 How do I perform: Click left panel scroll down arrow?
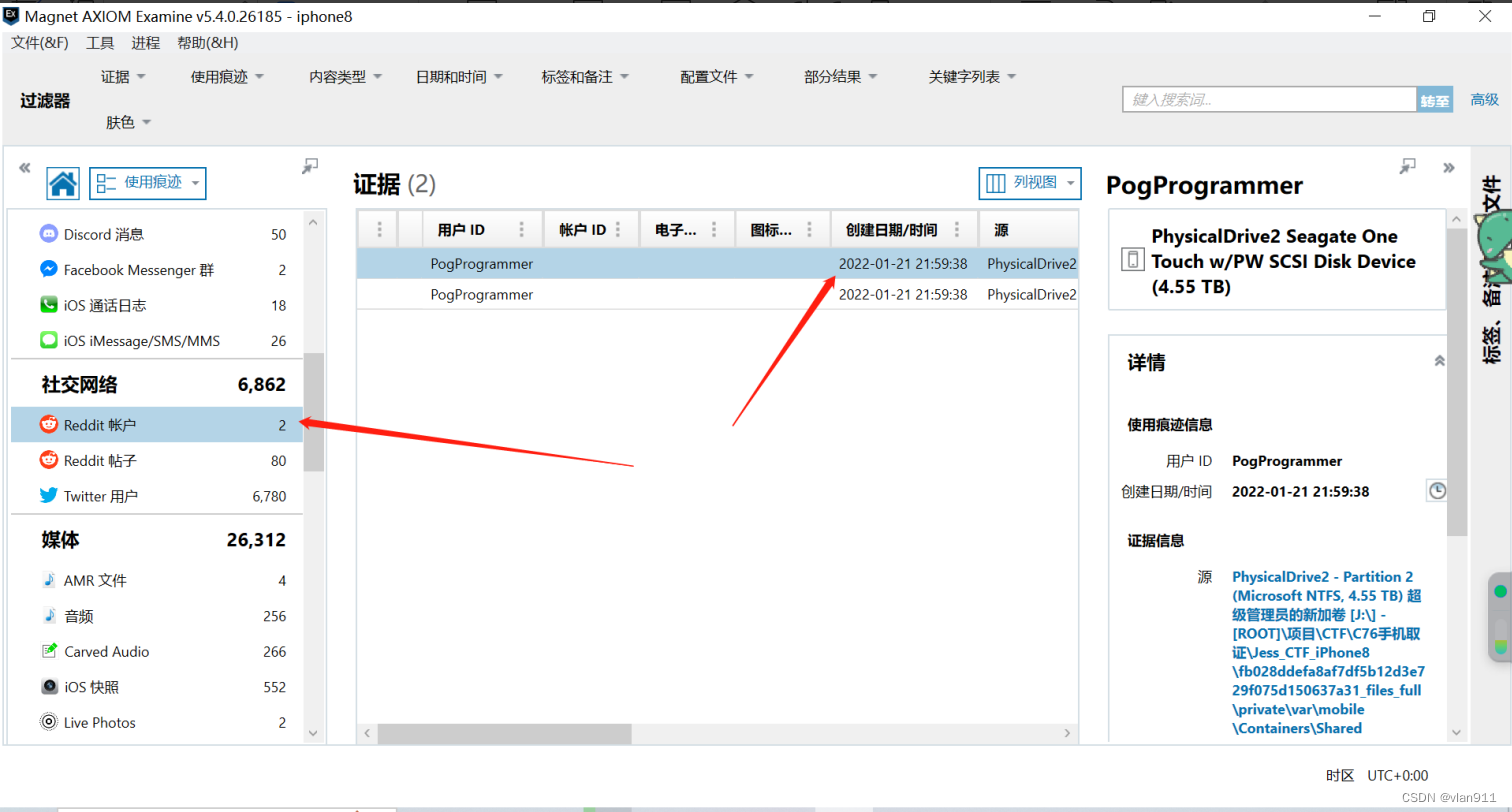click(x=313, y=733)
